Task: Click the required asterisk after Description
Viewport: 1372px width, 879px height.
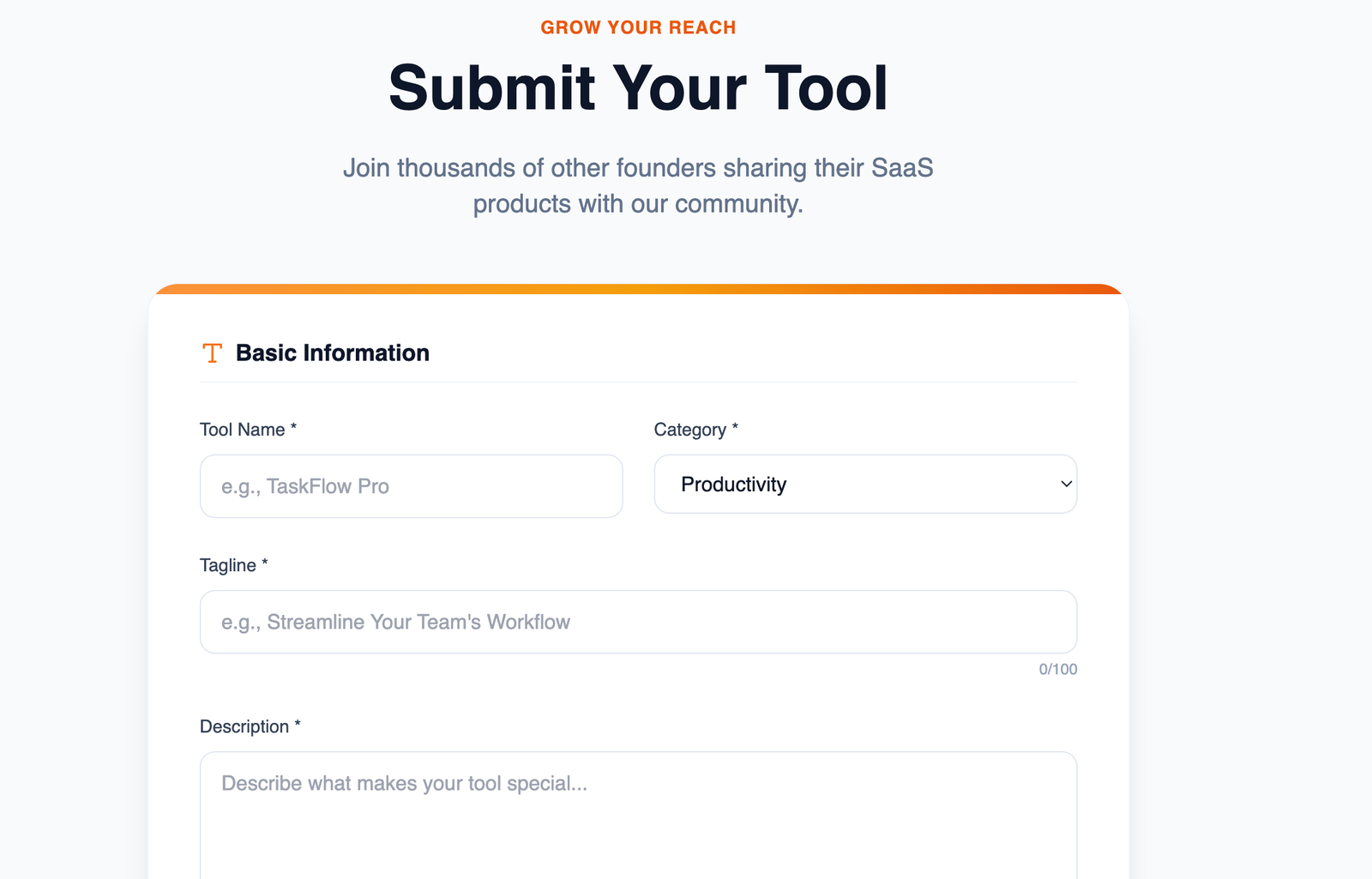Action: click(x=298, y=723)
